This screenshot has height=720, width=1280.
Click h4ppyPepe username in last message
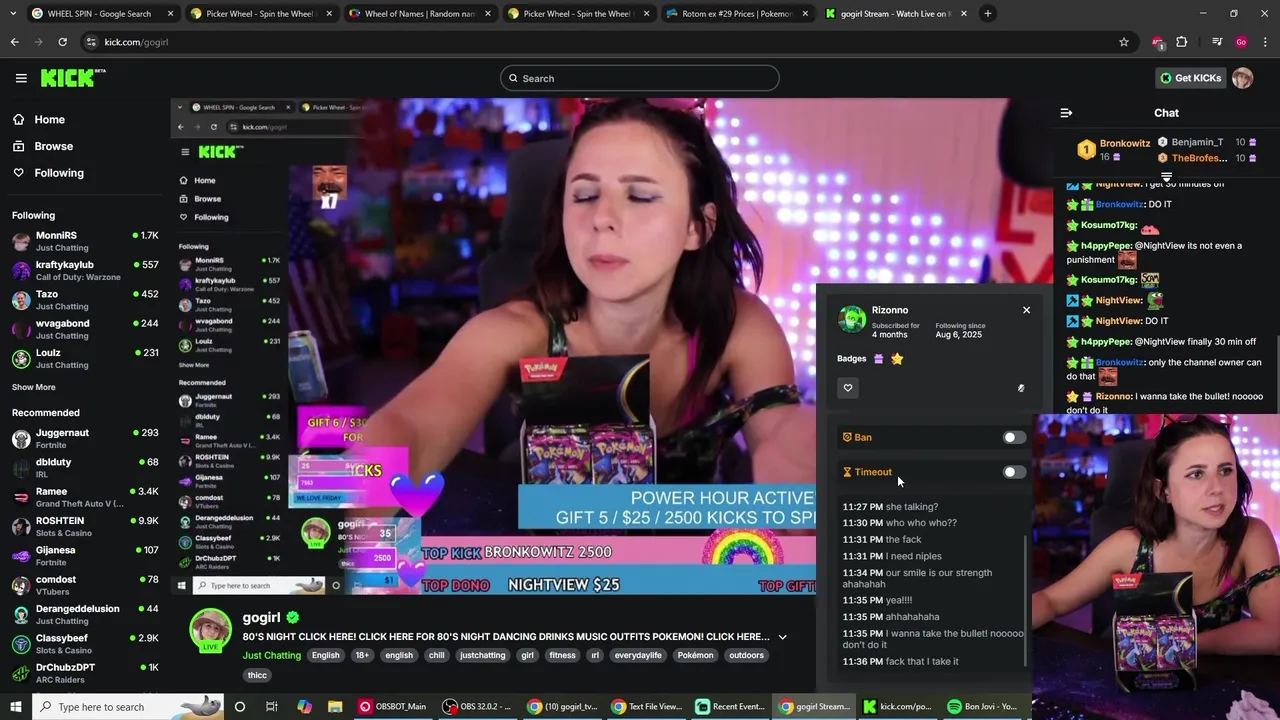tap(1106, 342)
